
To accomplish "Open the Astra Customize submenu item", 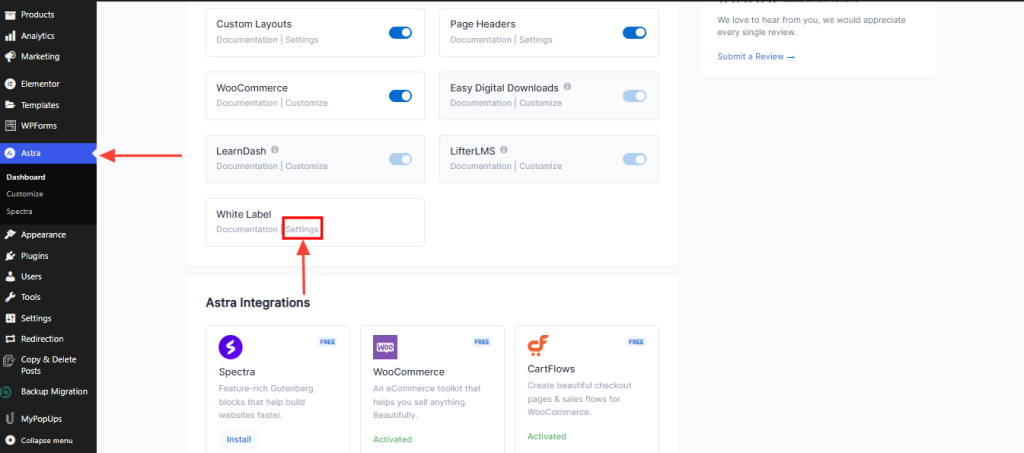I will click(25, 194).
